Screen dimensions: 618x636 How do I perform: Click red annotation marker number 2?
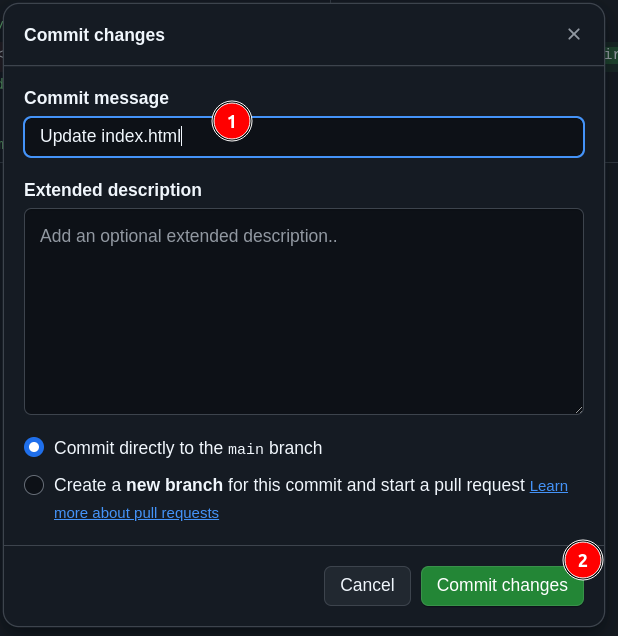tap(583, 560)
